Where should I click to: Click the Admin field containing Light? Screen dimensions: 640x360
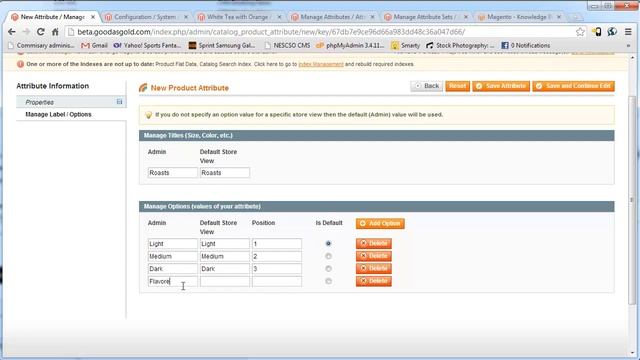tap(172, 244)
